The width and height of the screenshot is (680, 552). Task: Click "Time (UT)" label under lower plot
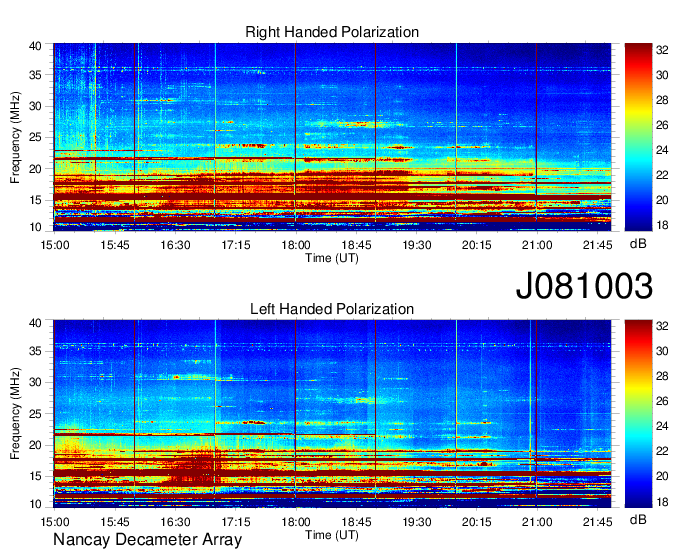pyautogui.click(x=332, y=535)
